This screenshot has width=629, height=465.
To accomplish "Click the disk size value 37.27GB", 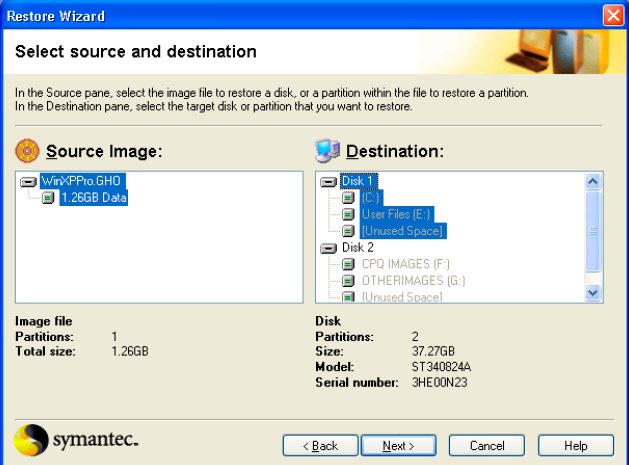I will click(433, 351).
